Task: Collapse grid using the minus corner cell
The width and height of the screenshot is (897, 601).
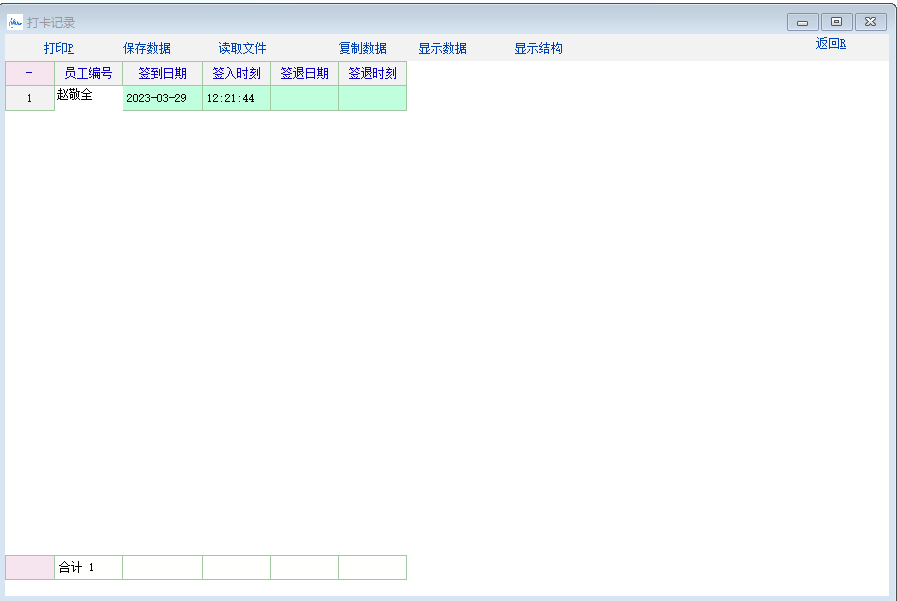Action: click(x=29, y=73)
